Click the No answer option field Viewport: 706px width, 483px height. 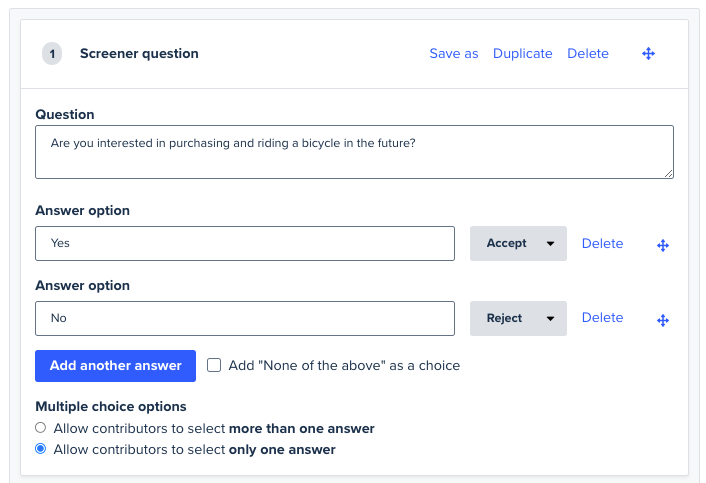(245, 318)
